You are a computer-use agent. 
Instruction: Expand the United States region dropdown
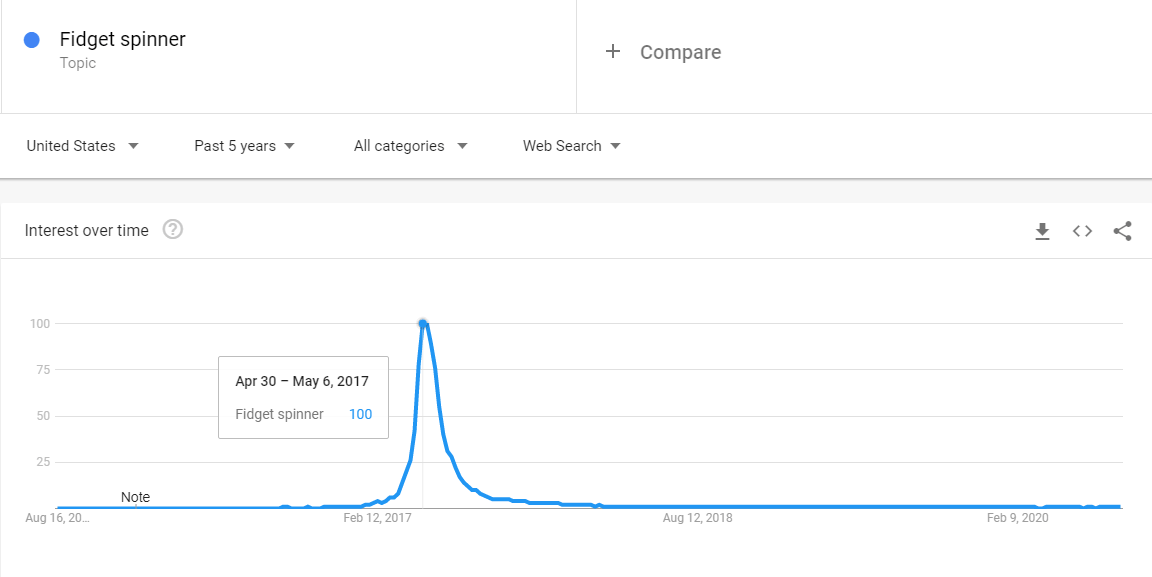click(x=82, y=146)
